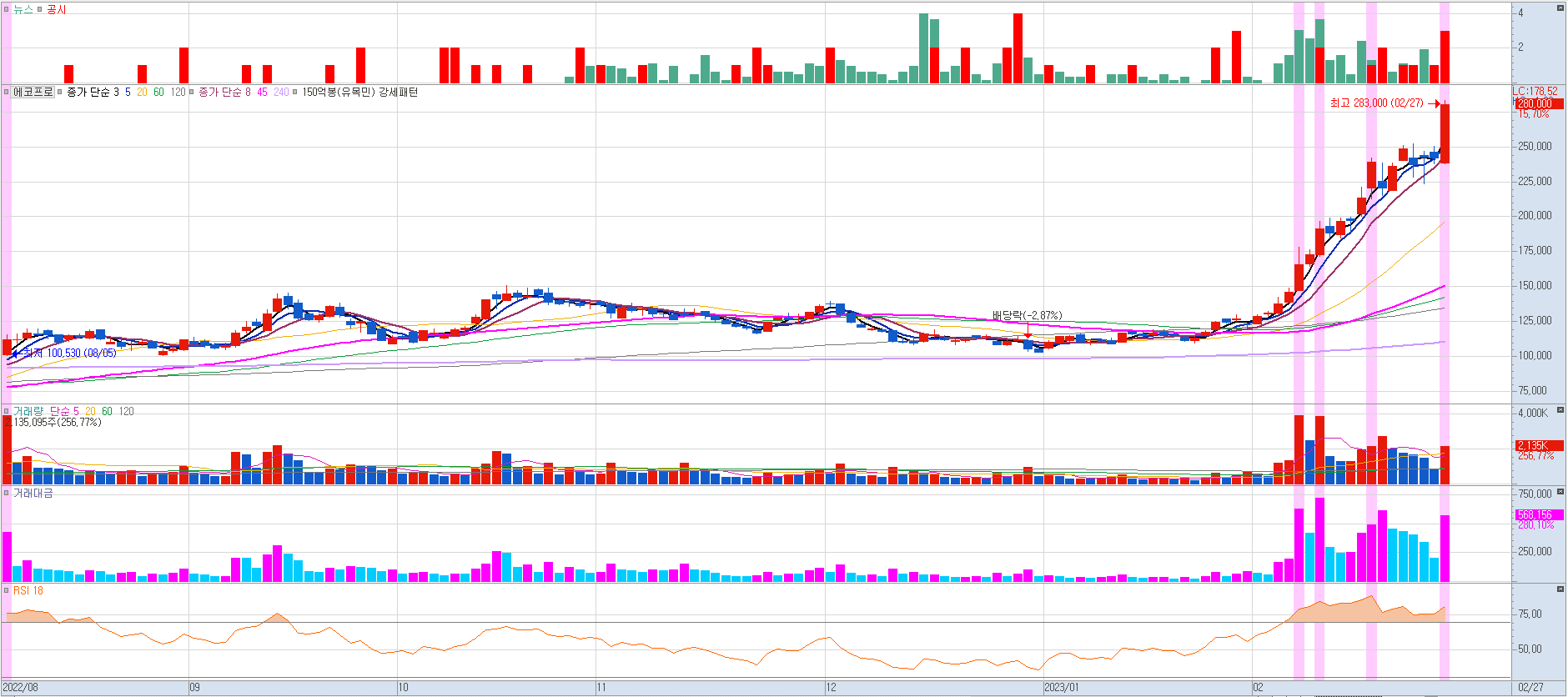Viewport: 1568px width, 697px height.
Task: Click the 단순 5 label in volume legend
Action: pyautogui.click(x=64, y=411)
